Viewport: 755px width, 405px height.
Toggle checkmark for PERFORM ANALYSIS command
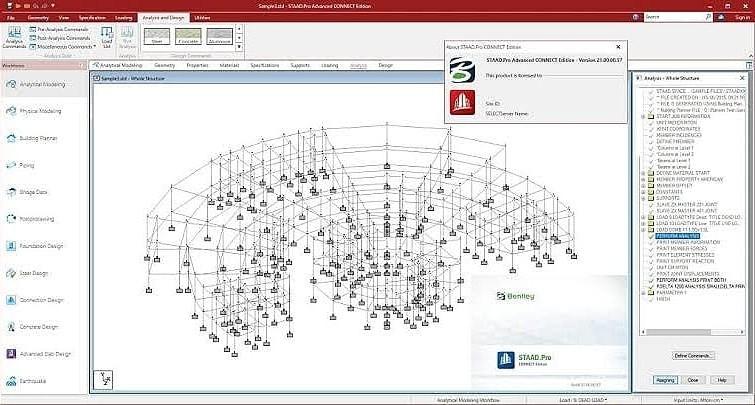tap(651, 236)
